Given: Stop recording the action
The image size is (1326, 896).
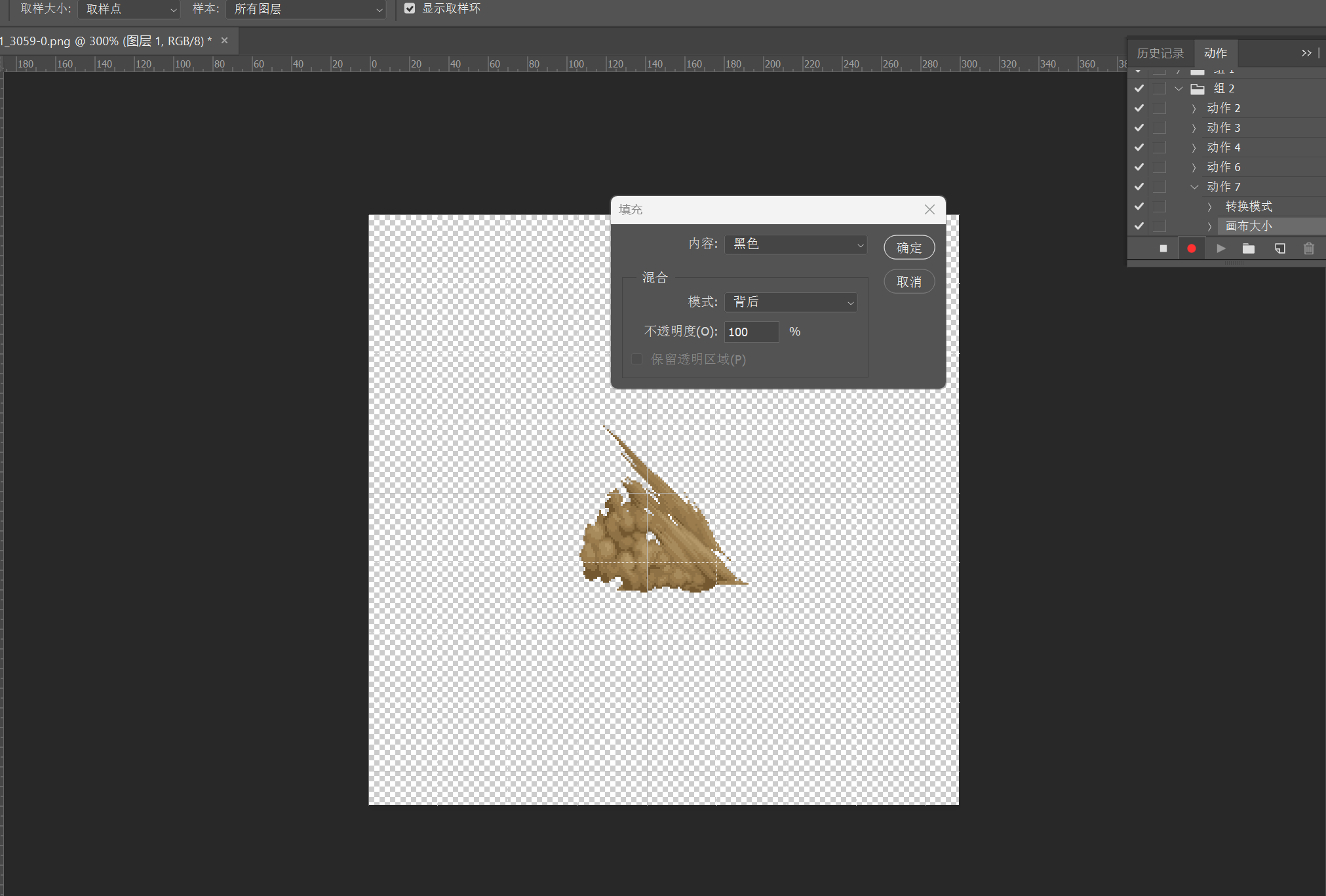Looking at the screenshot, I should pyautogui.click(x=1163, y=248).
